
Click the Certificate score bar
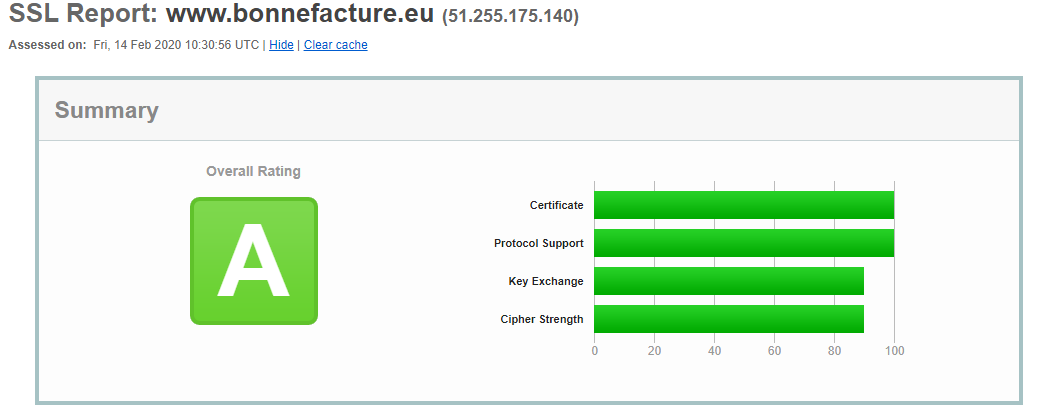pyautogui.click(x=743, y=205)
